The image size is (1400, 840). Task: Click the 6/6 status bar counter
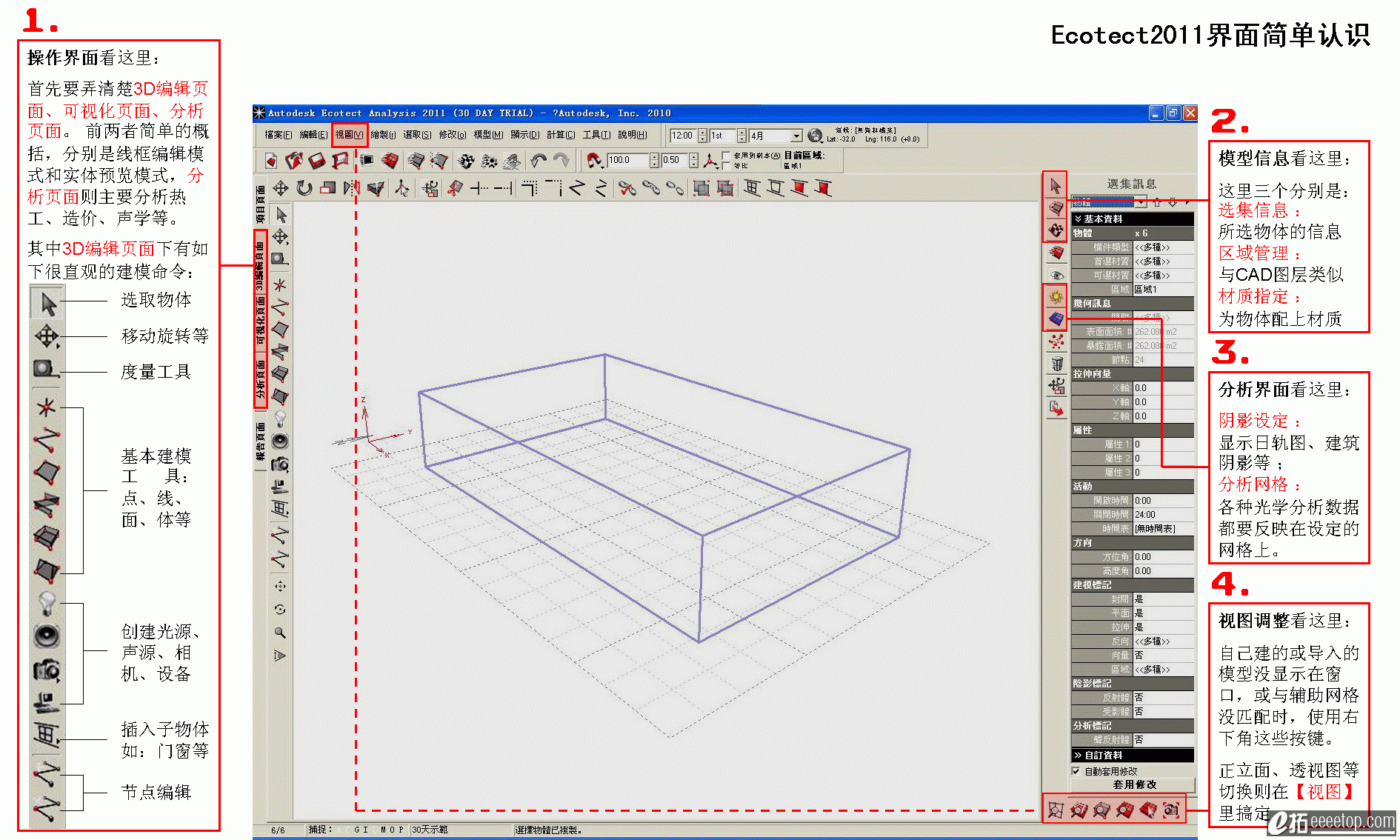(278, 830)
